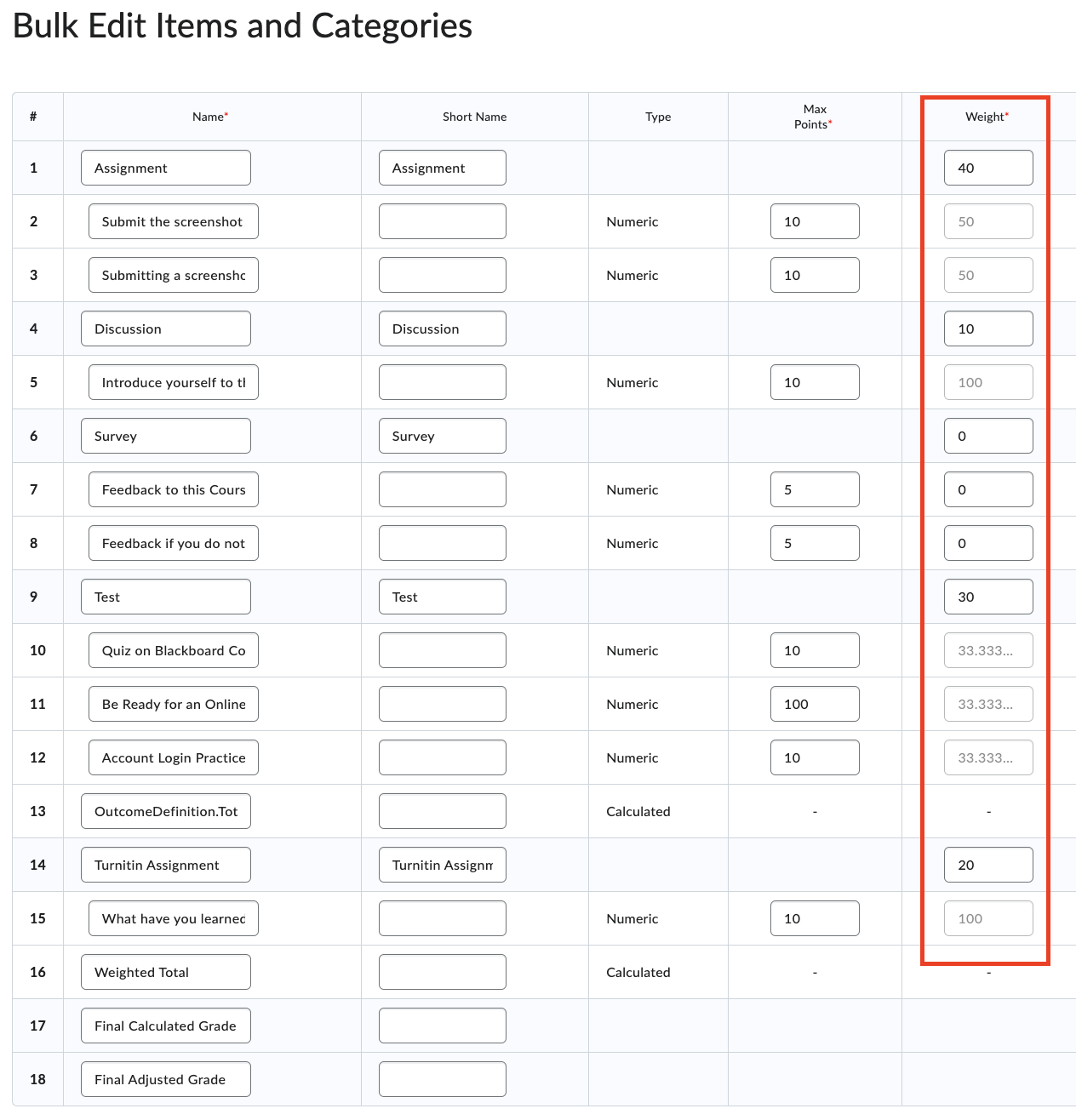Select the Name field for Final Adjusted Grade

tap(165, 1079)
